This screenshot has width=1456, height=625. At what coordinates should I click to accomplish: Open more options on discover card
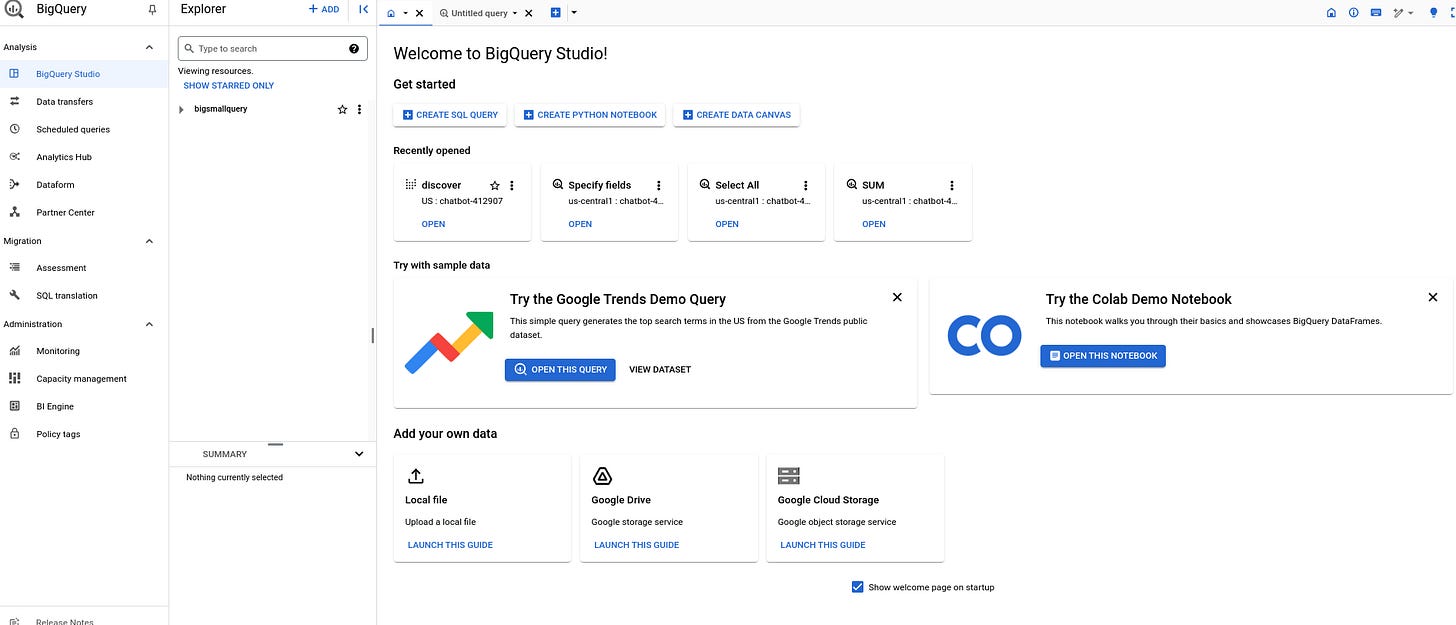coord(512,186)
